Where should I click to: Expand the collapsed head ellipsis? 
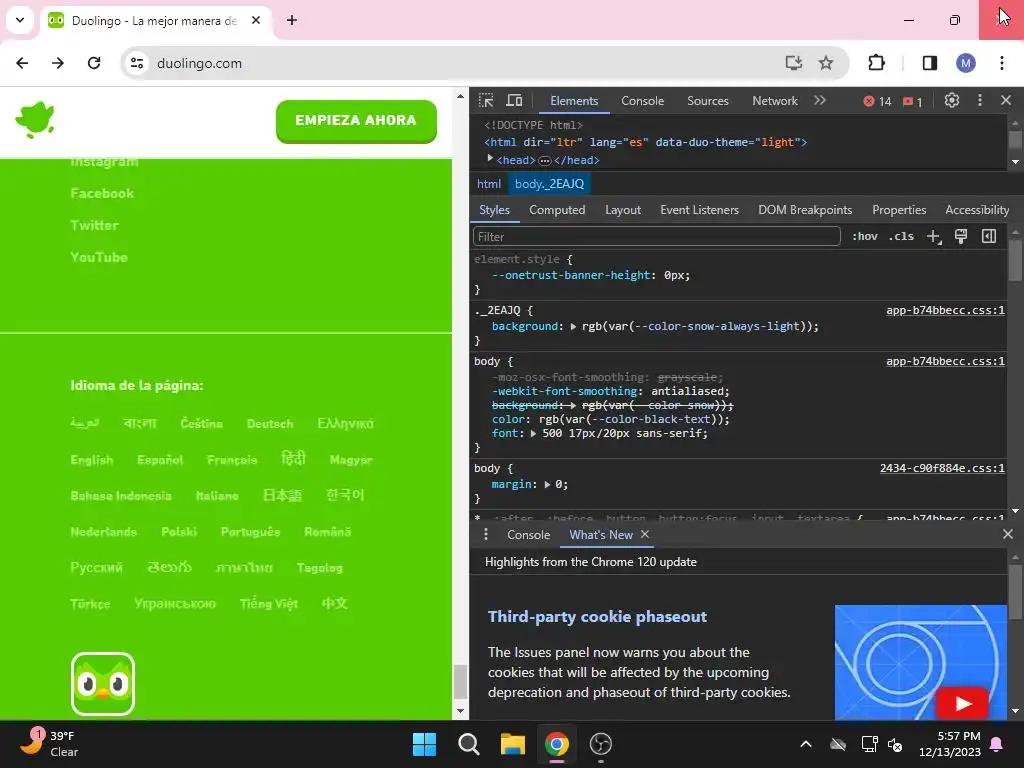click(545, 161)
